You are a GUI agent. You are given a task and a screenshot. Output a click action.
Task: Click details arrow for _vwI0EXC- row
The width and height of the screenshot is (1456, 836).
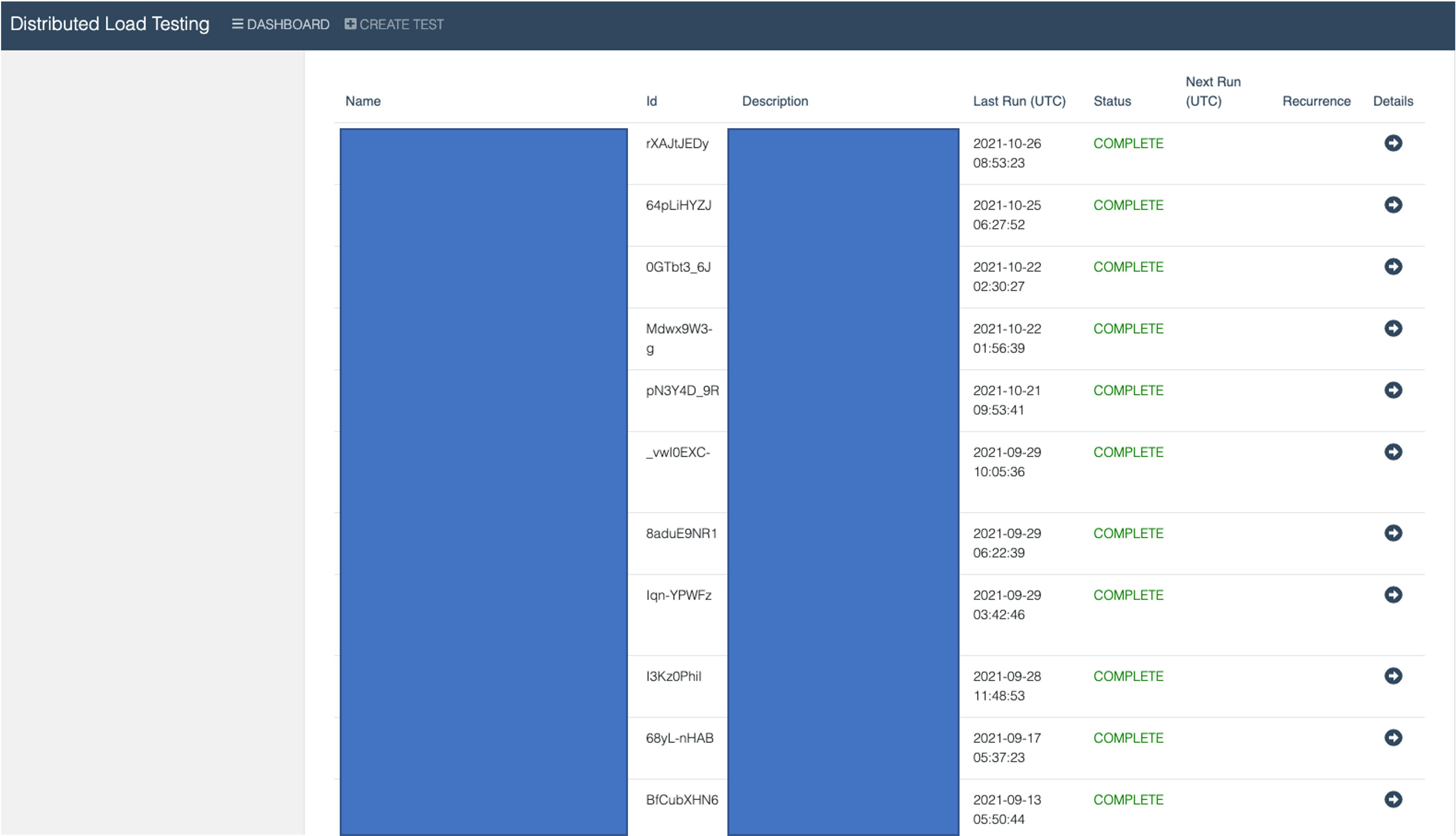[x=1392, y=452]
